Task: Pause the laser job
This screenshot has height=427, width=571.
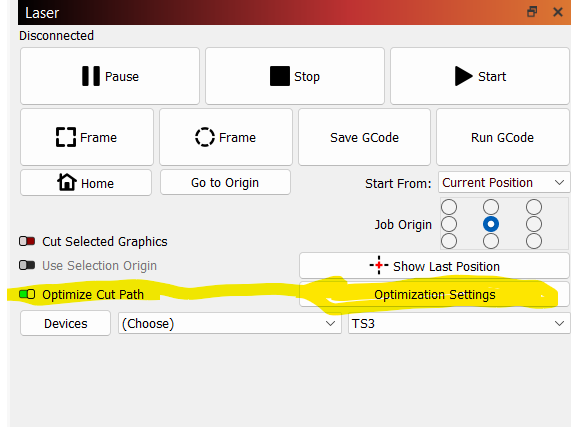Action: [x=110, y=76]
